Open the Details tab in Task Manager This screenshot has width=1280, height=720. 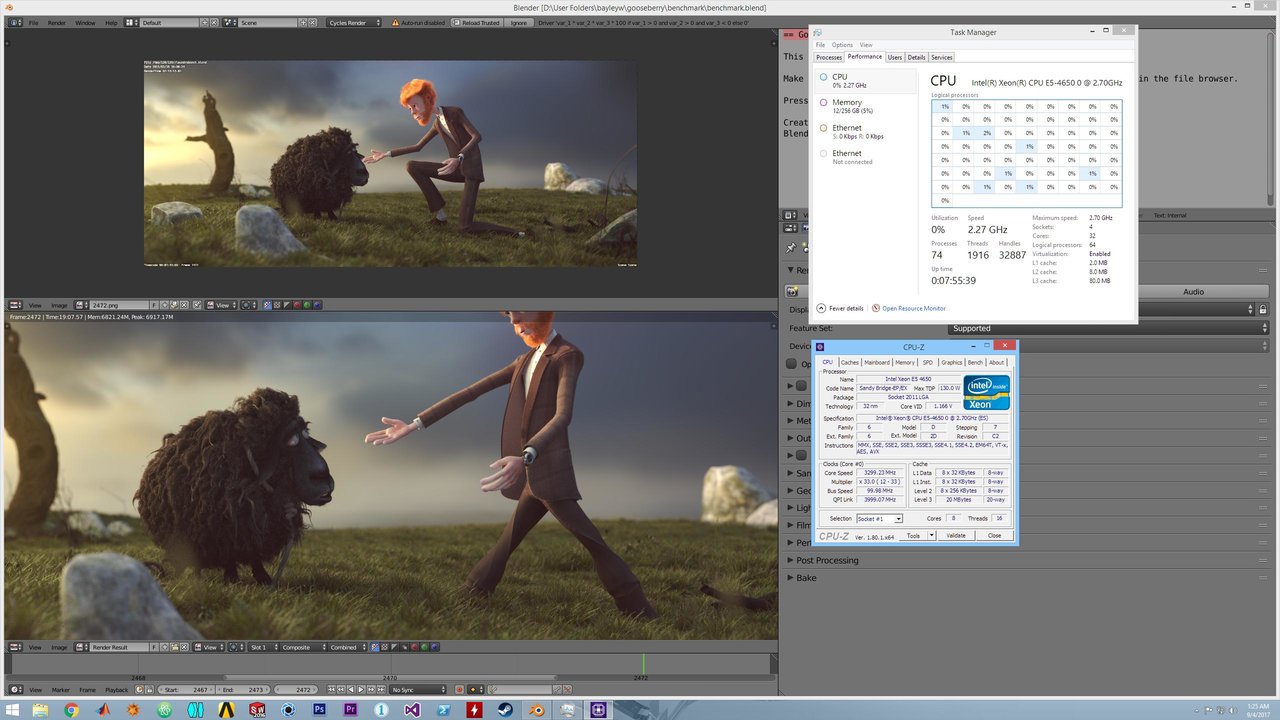(916, 57)
